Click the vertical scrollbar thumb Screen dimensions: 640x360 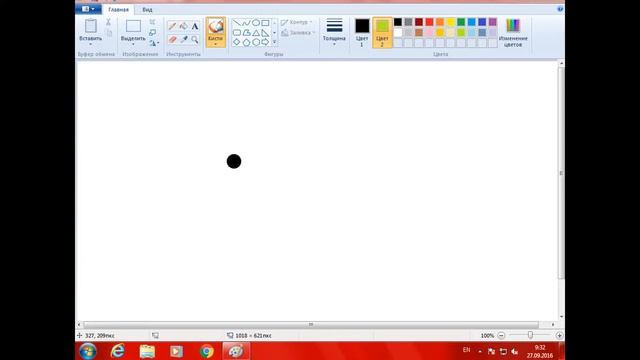(561, 173)
